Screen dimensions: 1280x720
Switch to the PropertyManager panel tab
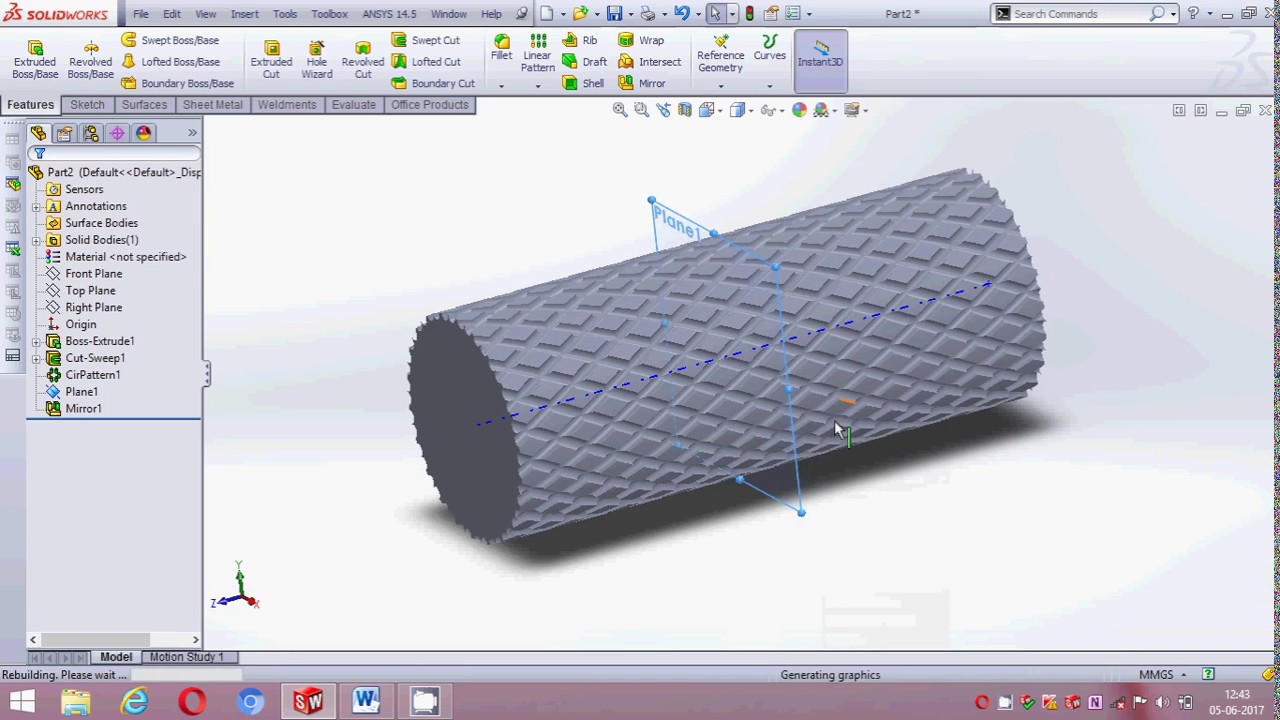coord(65,133)
